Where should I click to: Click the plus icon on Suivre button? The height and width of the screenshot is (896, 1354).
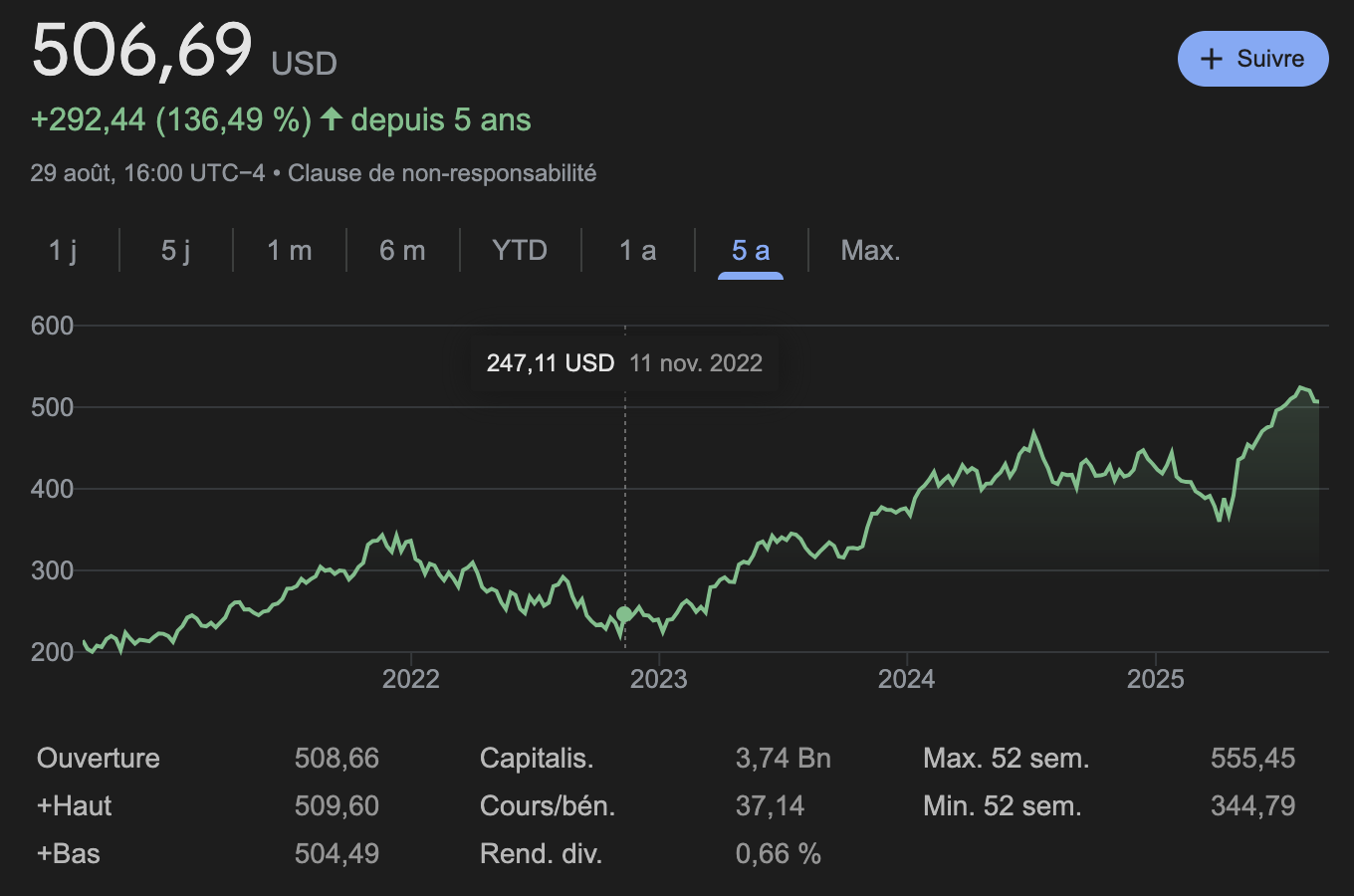point(1212,59)
